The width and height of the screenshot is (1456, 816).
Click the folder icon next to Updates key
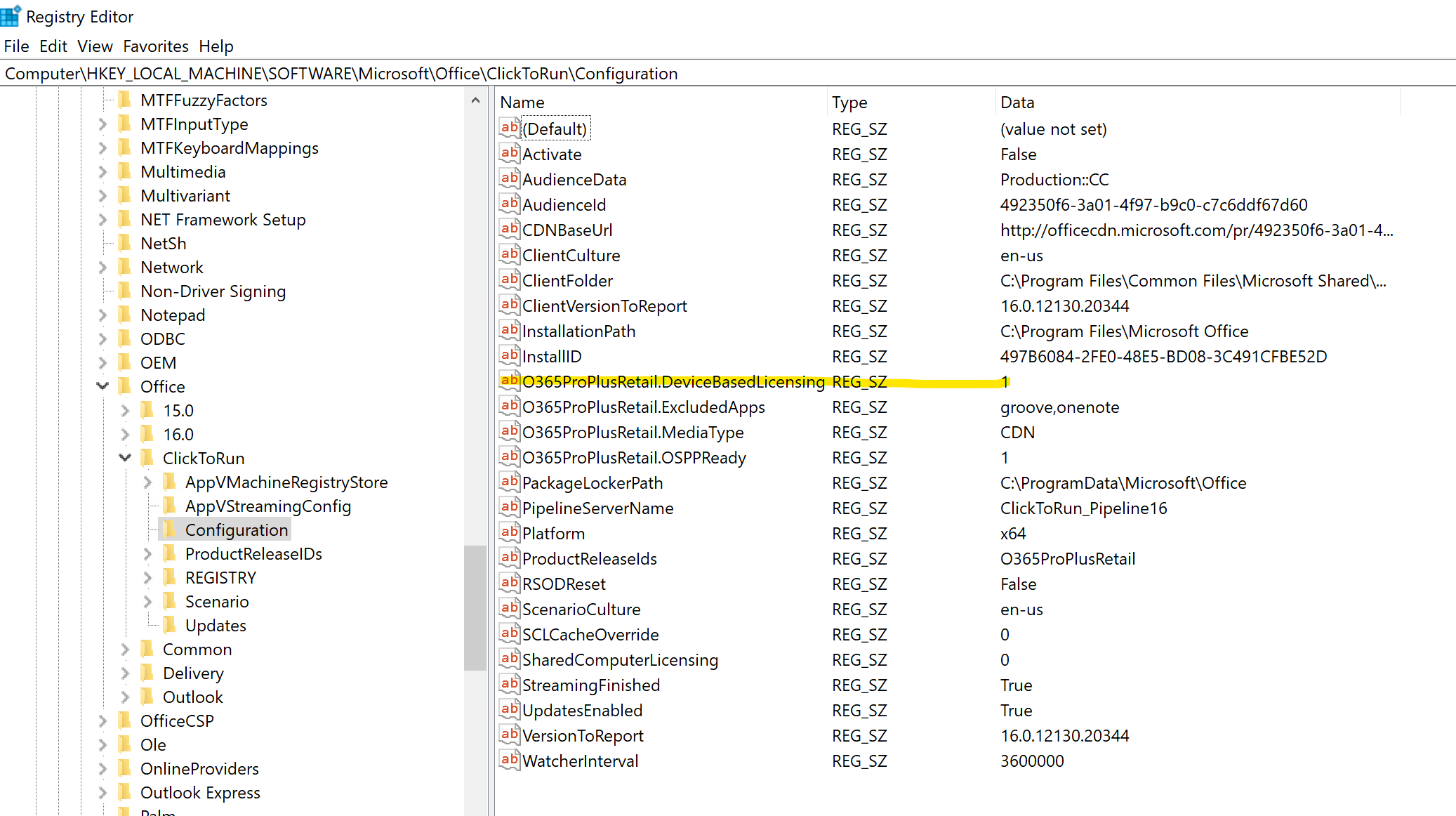click(169, 625)
